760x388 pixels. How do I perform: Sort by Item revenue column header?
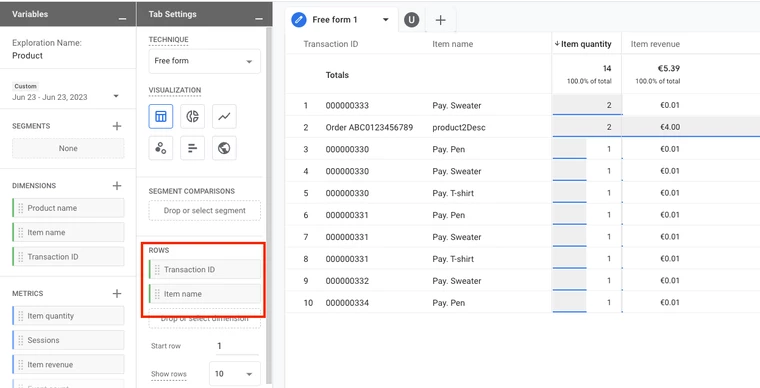(655, 44)
